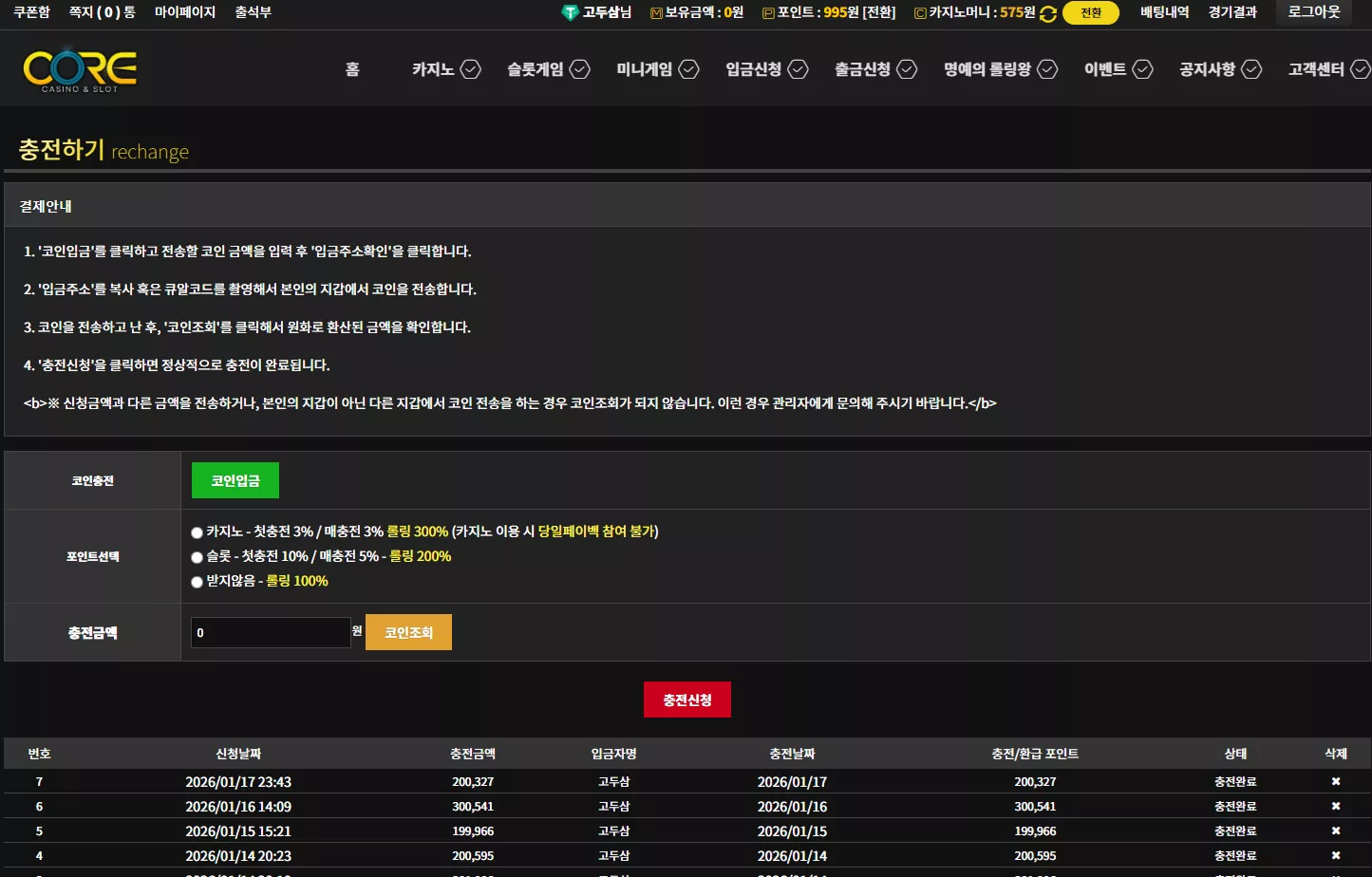Click the green 코인입금 button
1372x877 pixels.
tap(235, 480)
